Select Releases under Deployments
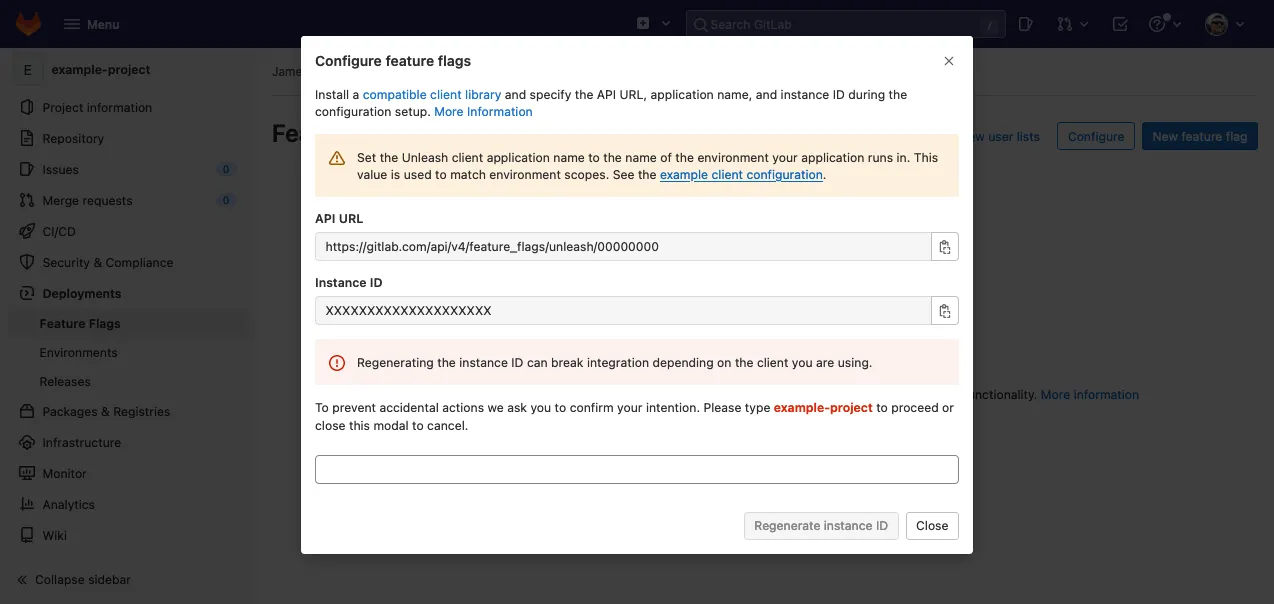This screenshot has height=604, width=1274. tap(65, 382)
